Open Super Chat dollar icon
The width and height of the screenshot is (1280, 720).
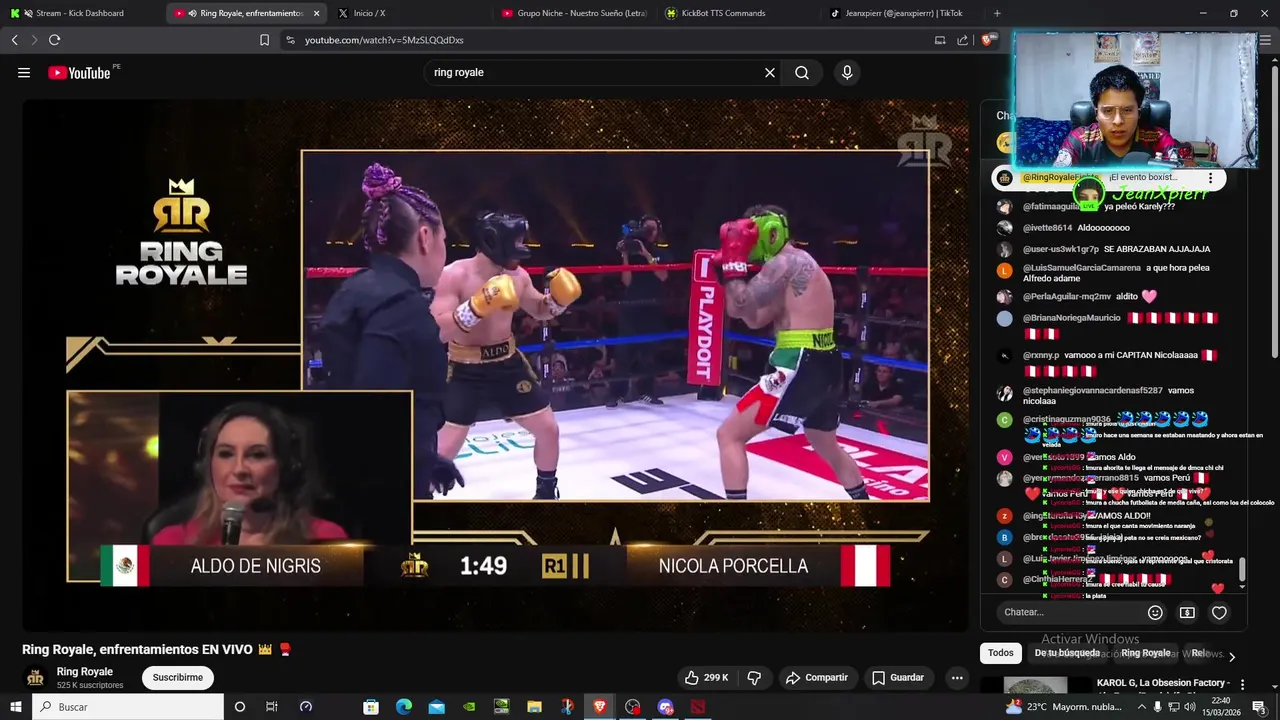coord(1187,612)
